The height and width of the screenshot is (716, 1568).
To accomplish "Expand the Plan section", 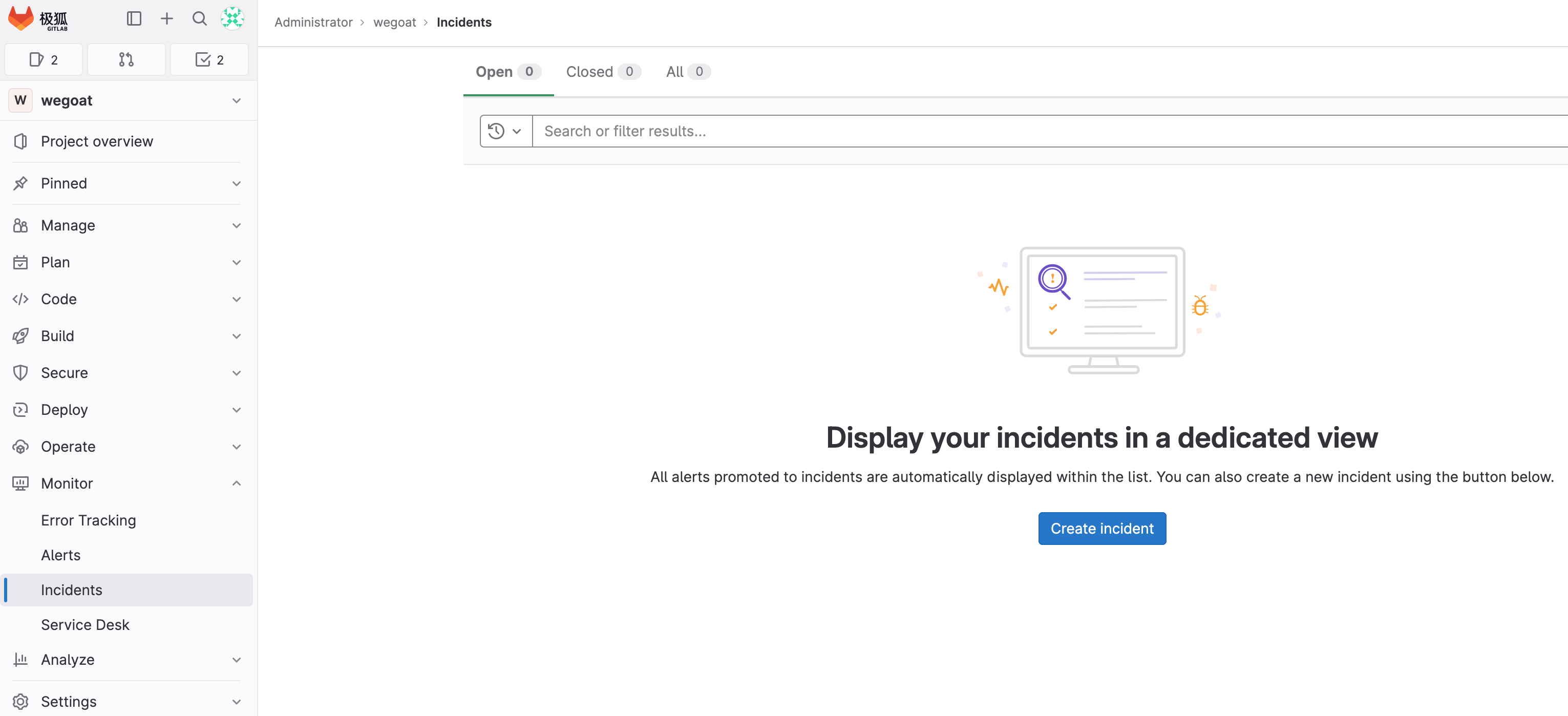I will pyautogui.click(x=236, y=262).
